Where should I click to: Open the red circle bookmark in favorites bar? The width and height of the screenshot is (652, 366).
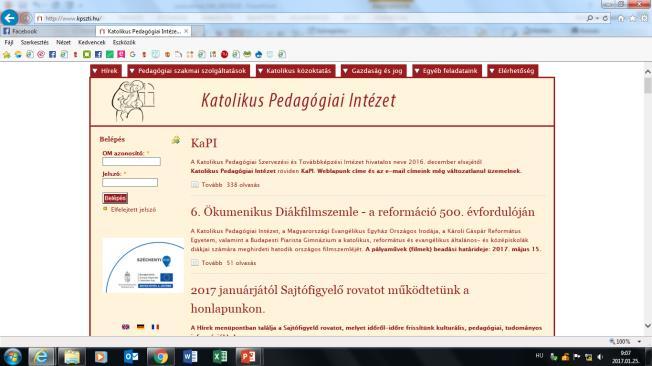225,54
